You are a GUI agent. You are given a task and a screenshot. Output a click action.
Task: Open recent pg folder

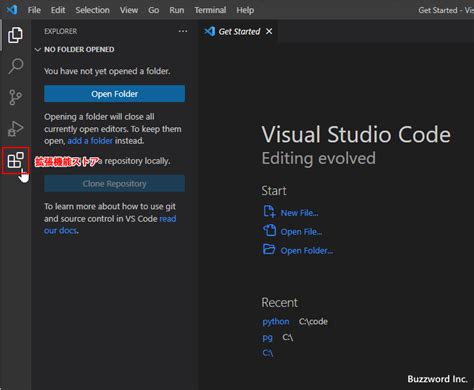coord(267,338)
